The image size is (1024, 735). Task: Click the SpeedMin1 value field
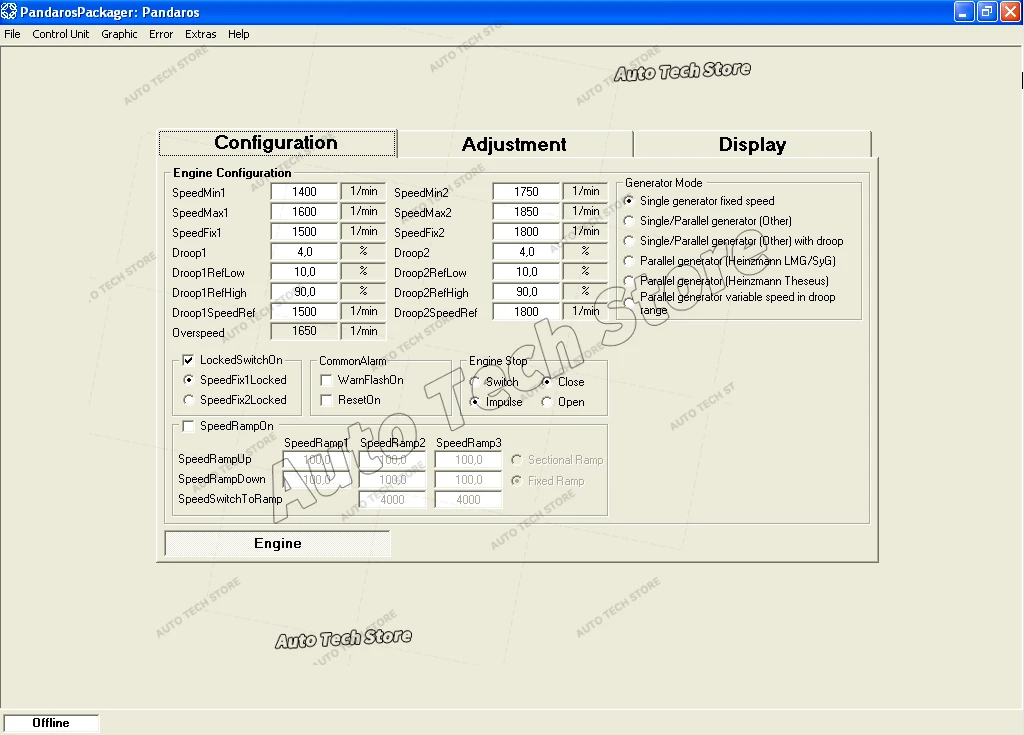coord(304,191)
